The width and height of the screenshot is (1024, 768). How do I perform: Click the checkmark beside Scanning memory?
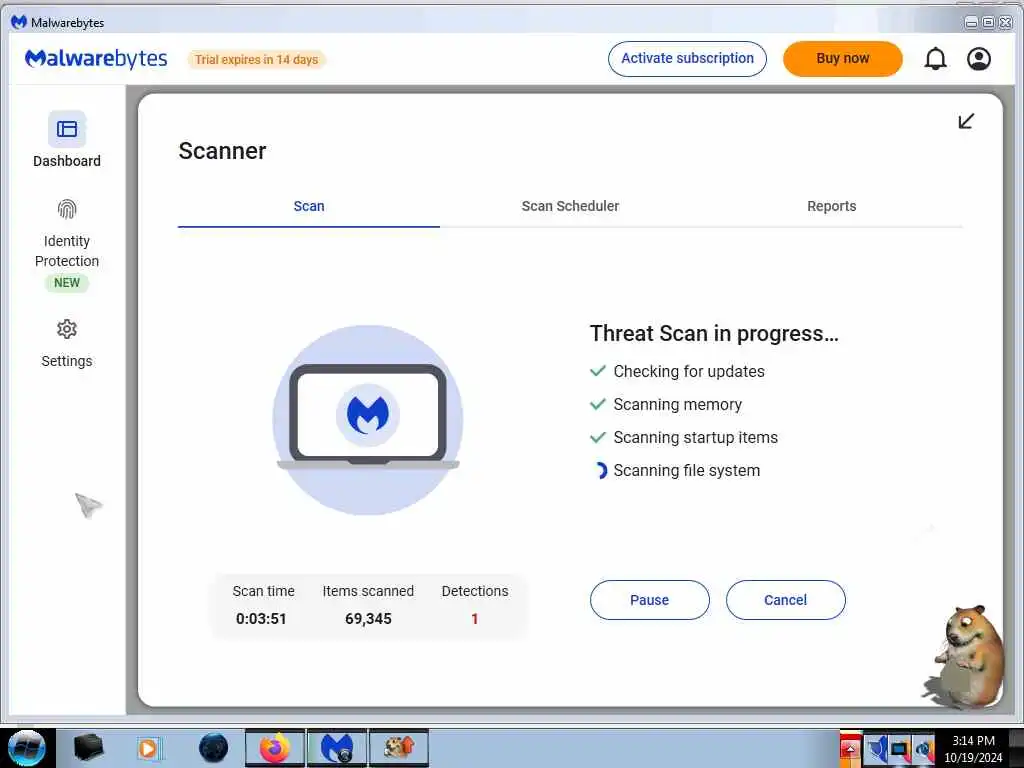(598, 404)
